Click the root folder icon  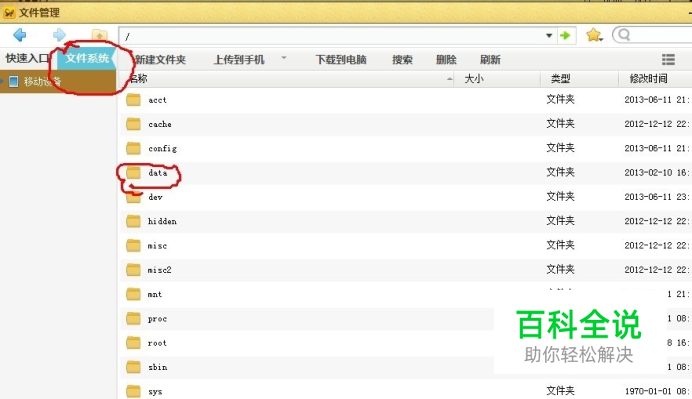(x=133, y=343)
